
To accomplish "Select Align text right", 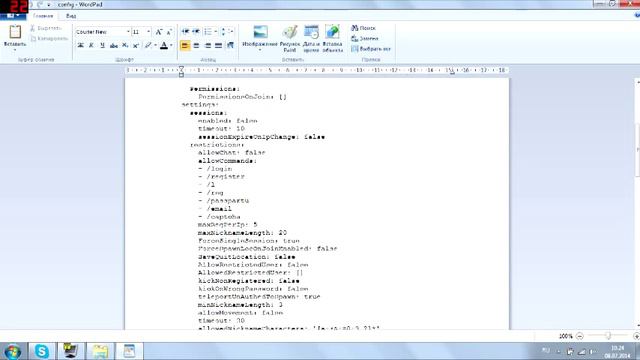I will [208, 45].
